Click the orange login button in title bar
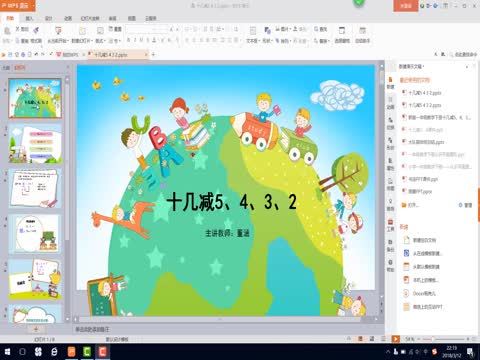This screenshot has height=360, width=480. coord(405,6)
